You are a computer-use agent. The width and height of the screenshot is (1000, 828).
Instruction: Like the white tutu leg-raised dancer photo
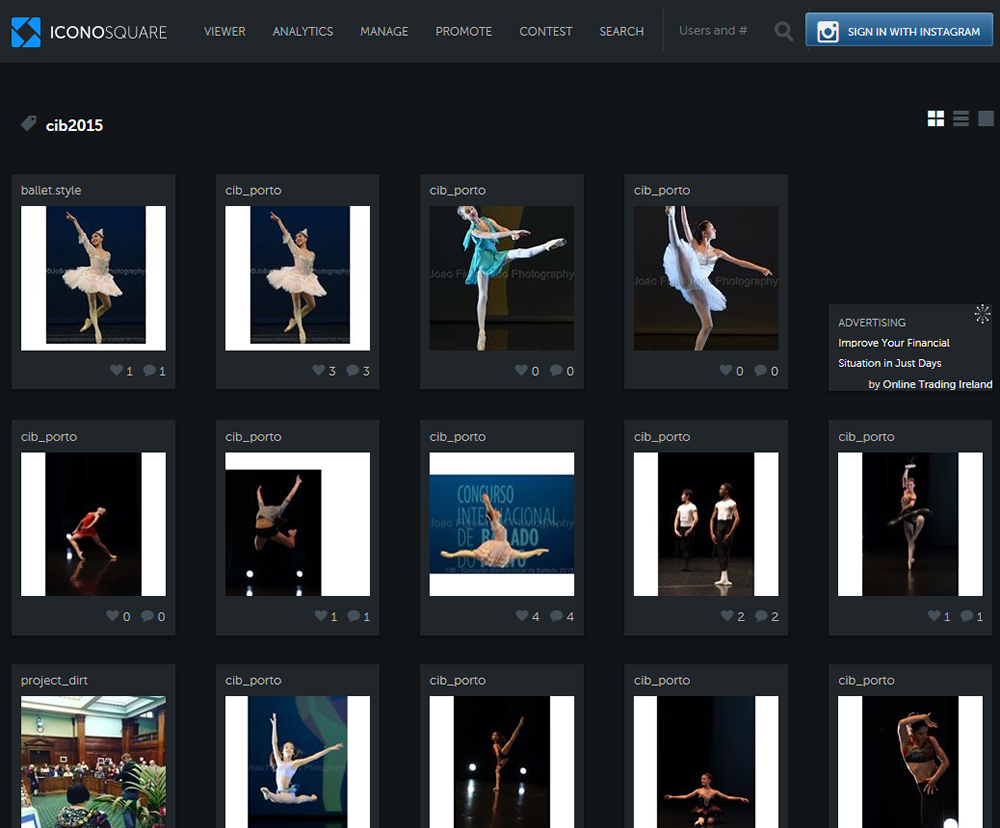pos(726,370)
